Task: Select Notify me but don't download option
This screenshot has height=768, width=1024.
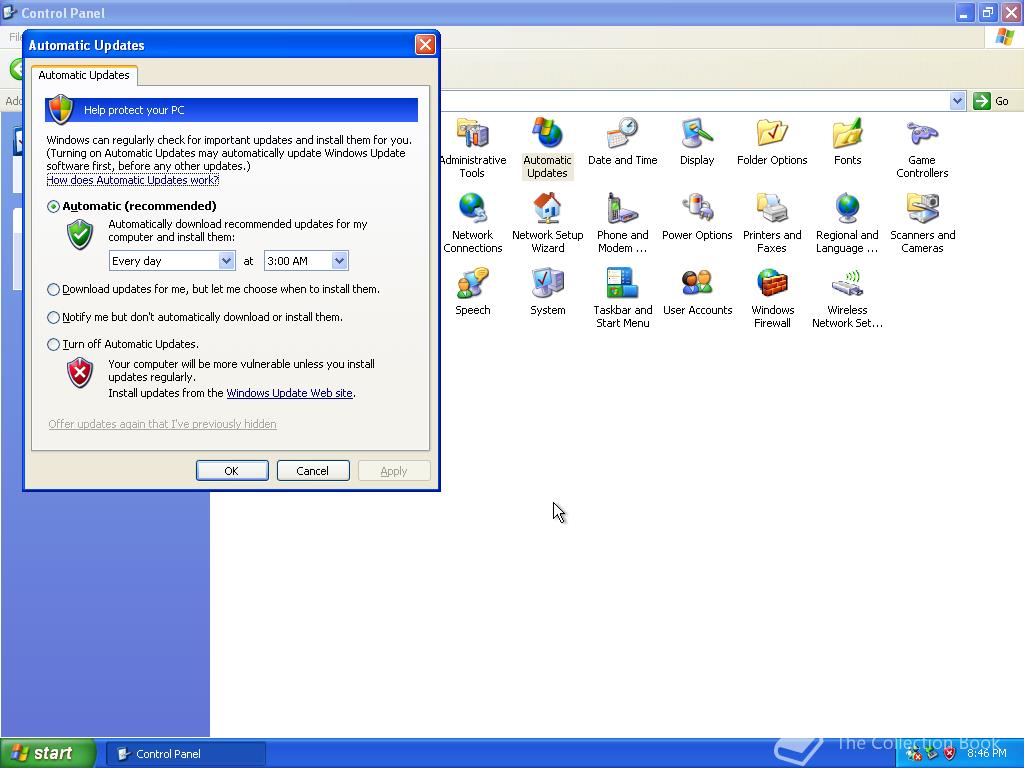Action: (x=54, y=317)
